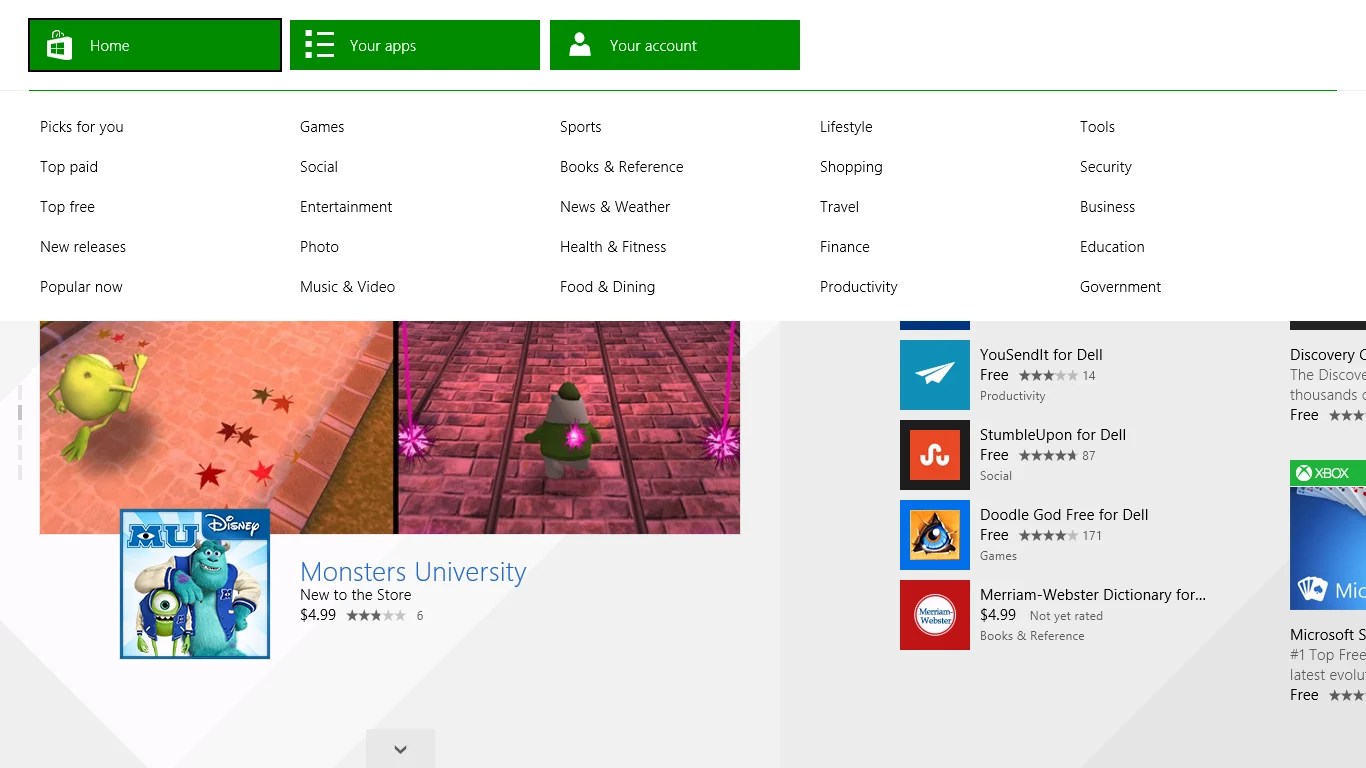Expand the down chevron at page bottom
Screen dimensions: 1366x768
coord(400,749)
